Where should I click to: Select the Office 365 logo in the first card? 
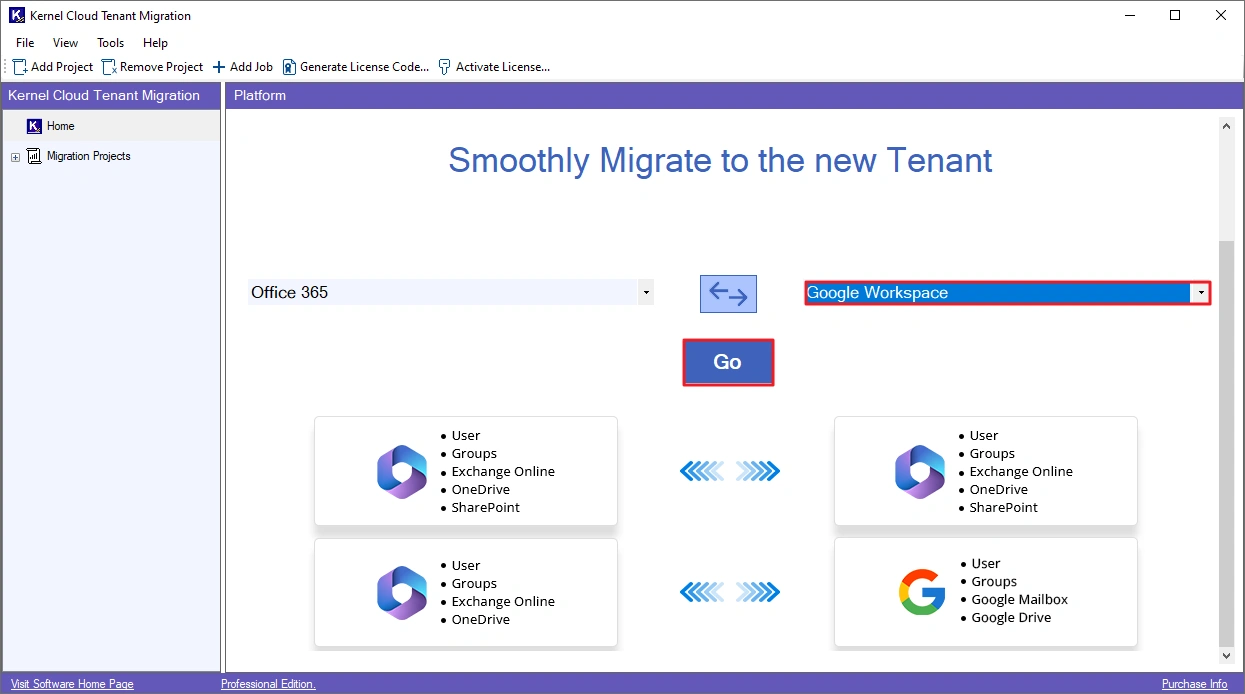[x=401, y=470]
